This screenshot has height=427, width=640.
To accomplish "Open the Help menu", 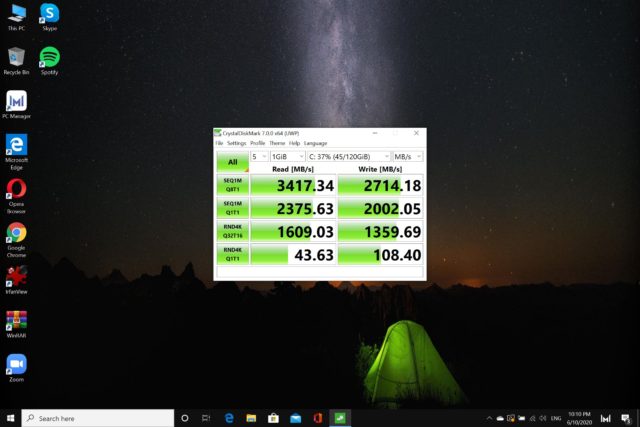I will click(x=294, y=143).
